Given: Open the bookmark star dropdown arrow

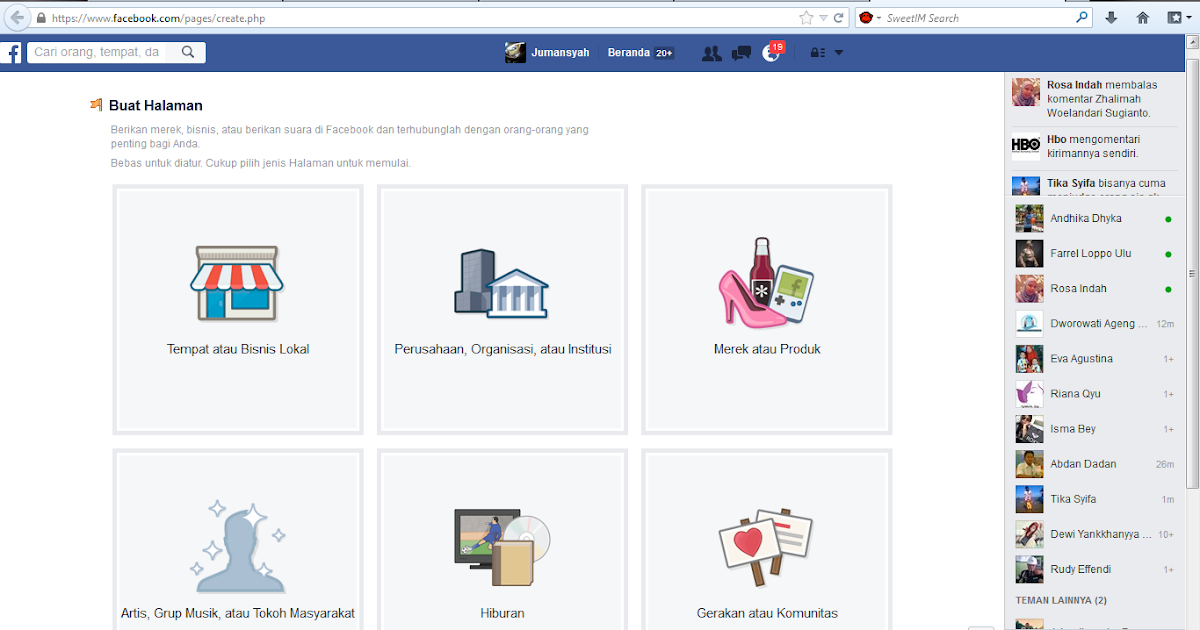Looking at the screenshot, I should (823, 18).
